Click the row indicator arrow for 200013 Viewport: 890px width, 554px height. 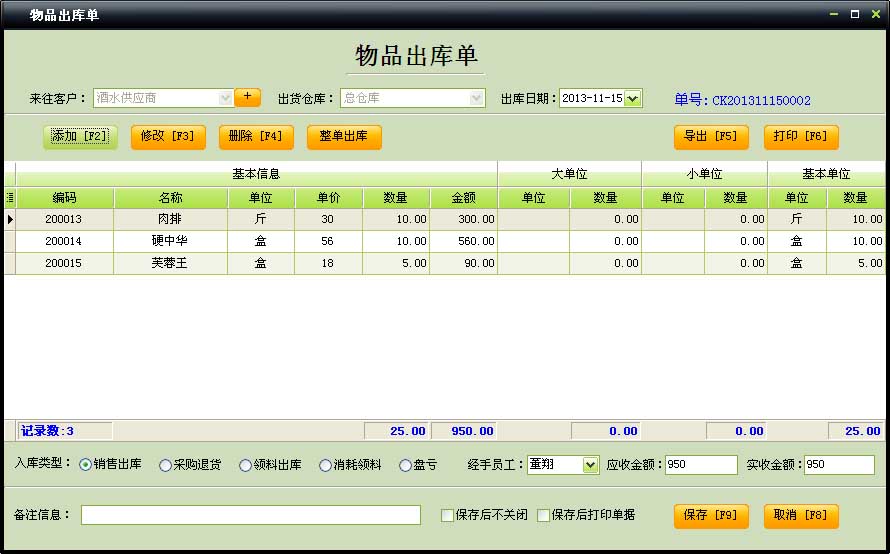[10, 219]
